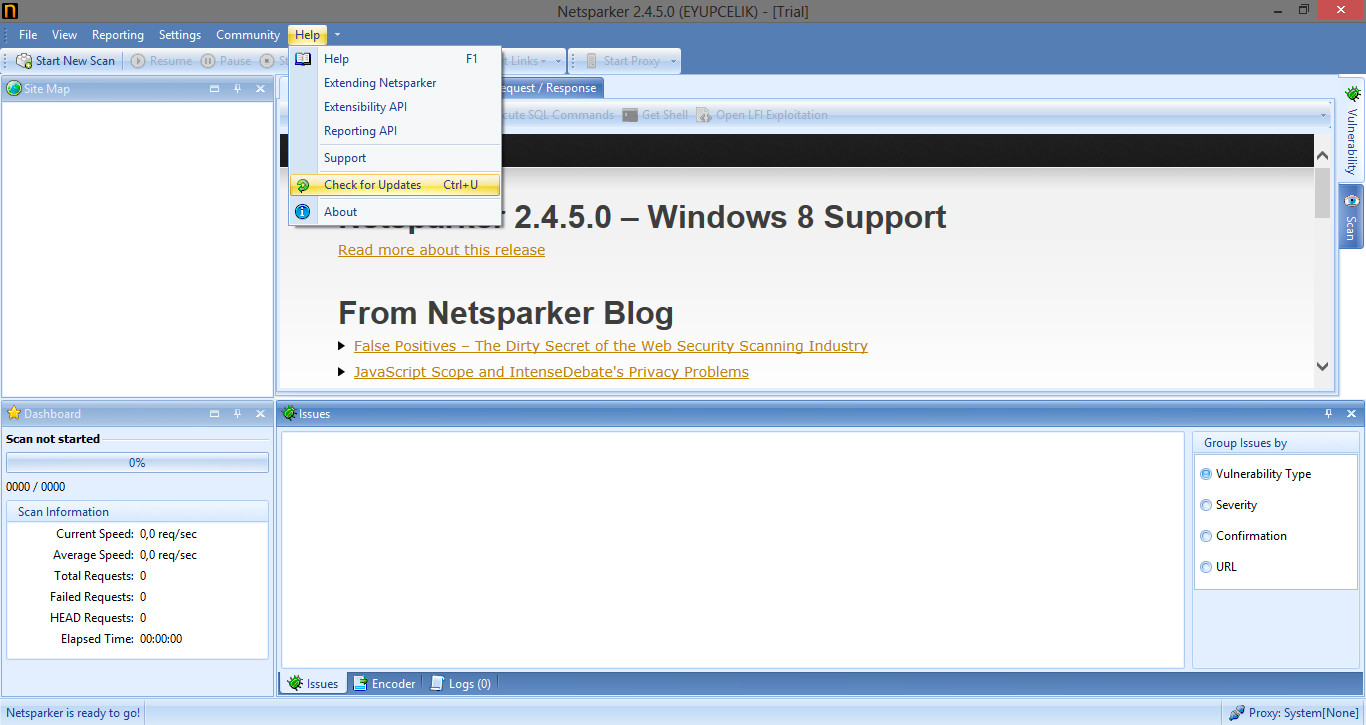
Task: Open the Community menu
Action: 248,35
